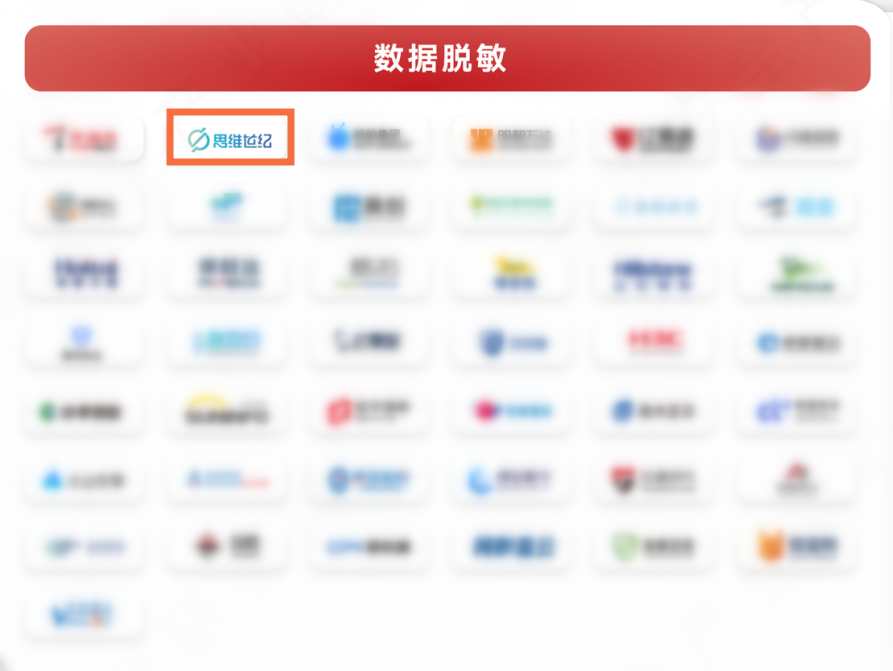The image size is (893, 671).
Task: Click the pink circle logo card
Action: pos(511,410)
